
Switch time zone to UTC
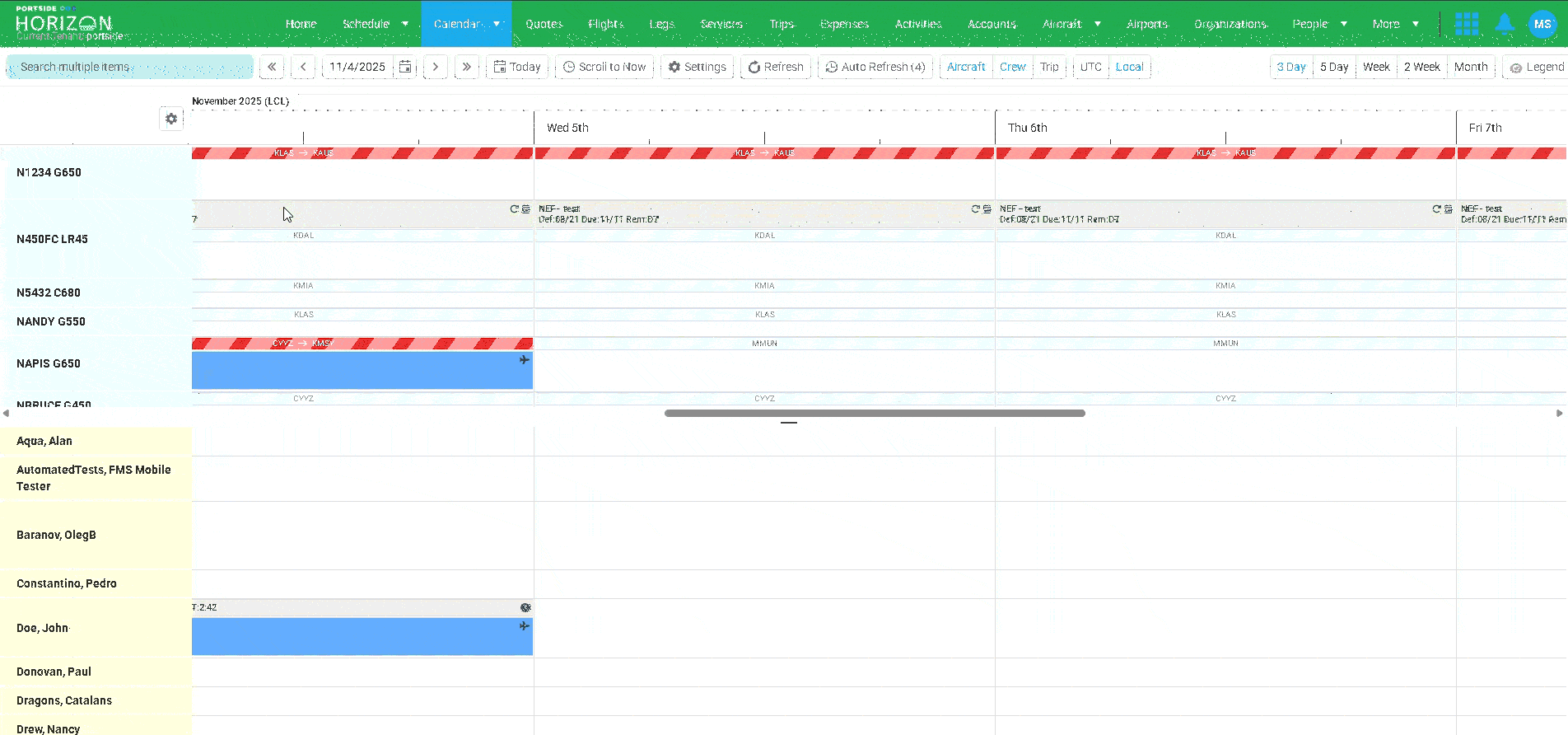[1090, 67]
